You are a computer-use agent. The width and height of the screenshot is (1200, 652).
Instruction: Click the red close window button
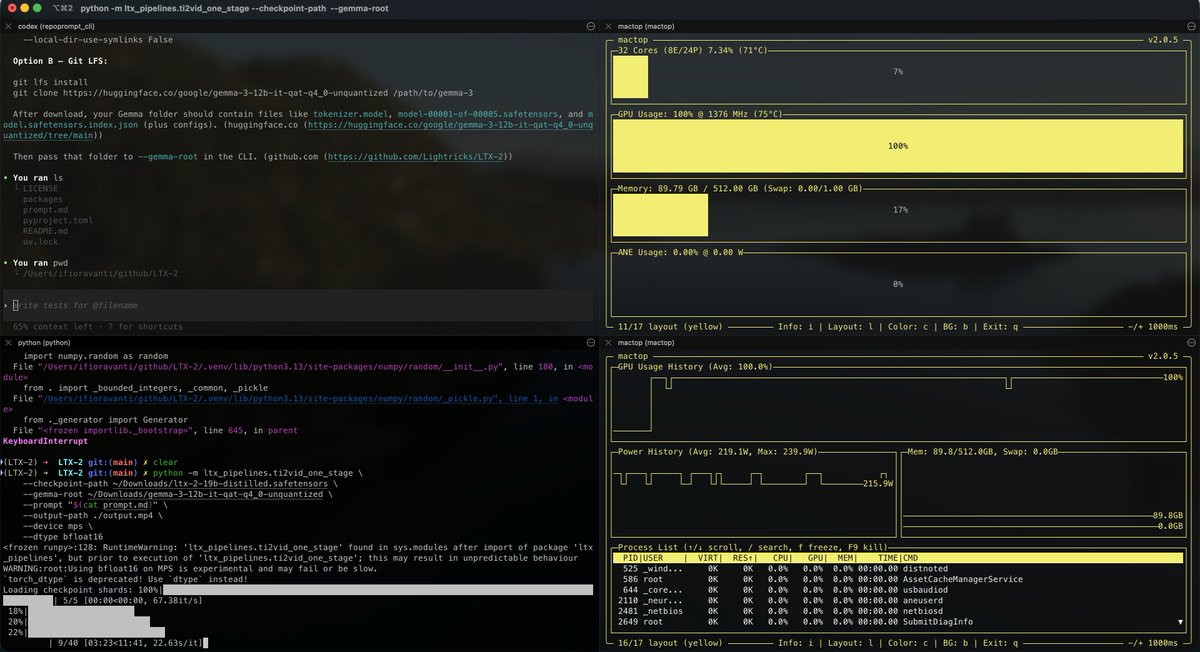pos(11,8)
